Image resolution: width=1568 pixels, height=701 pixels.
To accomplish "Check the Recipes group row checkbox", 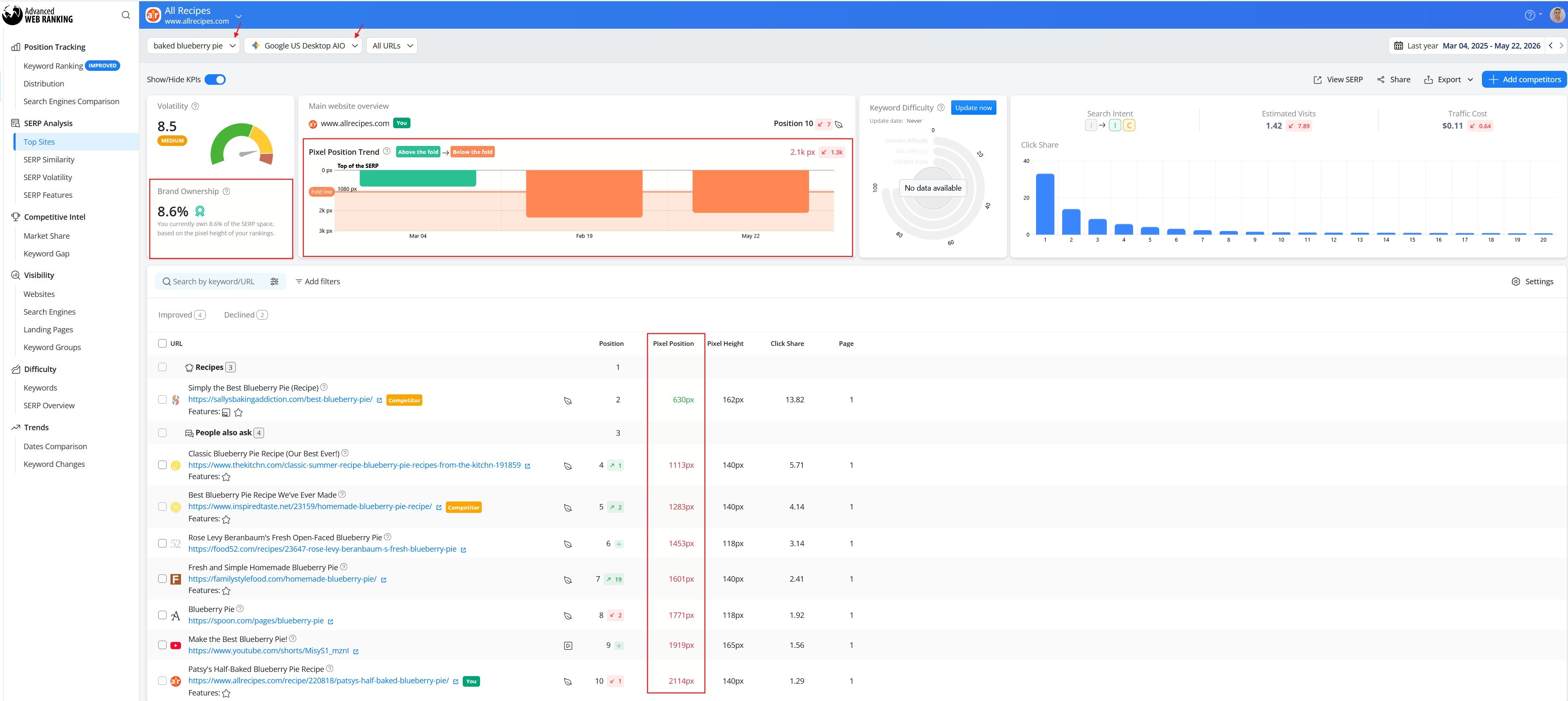I will (x=162, y=367).
